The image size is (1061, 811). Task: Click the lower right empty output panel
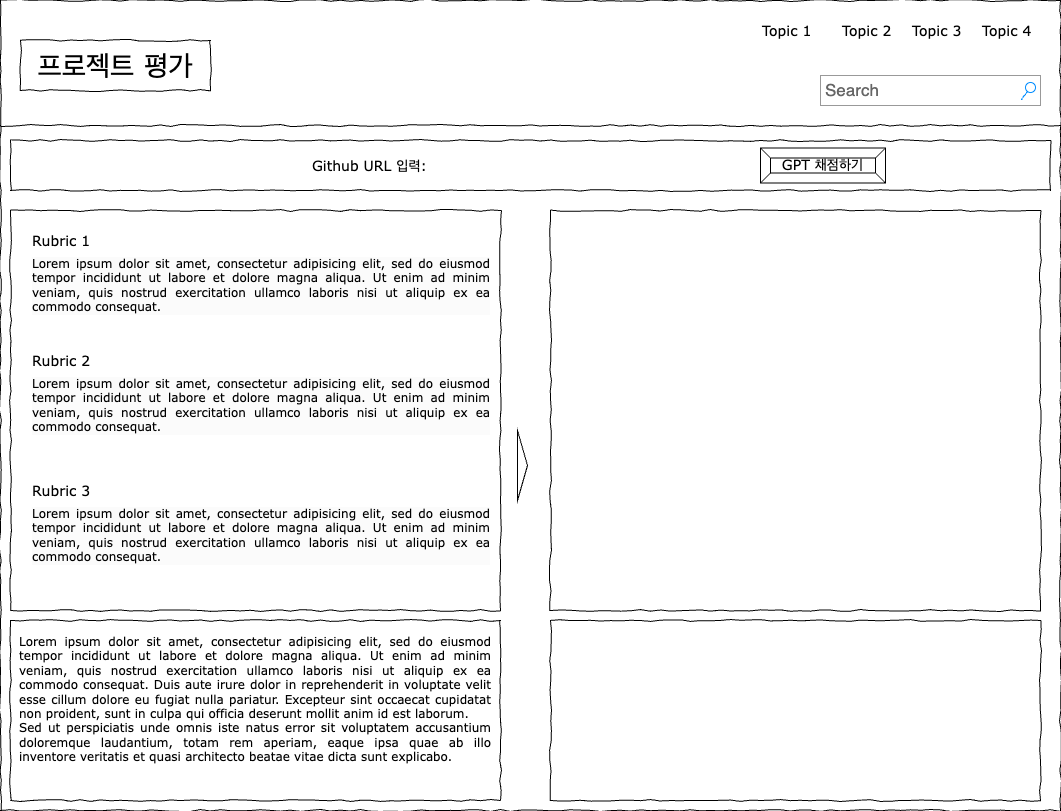click(x=795, y=710)
